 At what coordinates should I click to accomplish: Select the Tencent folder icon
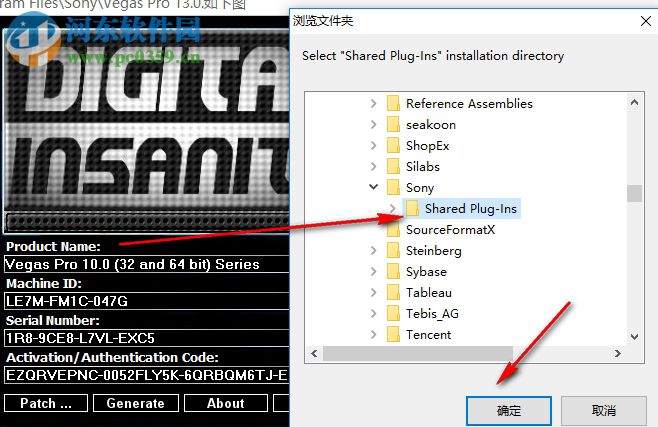click(393, 334)
